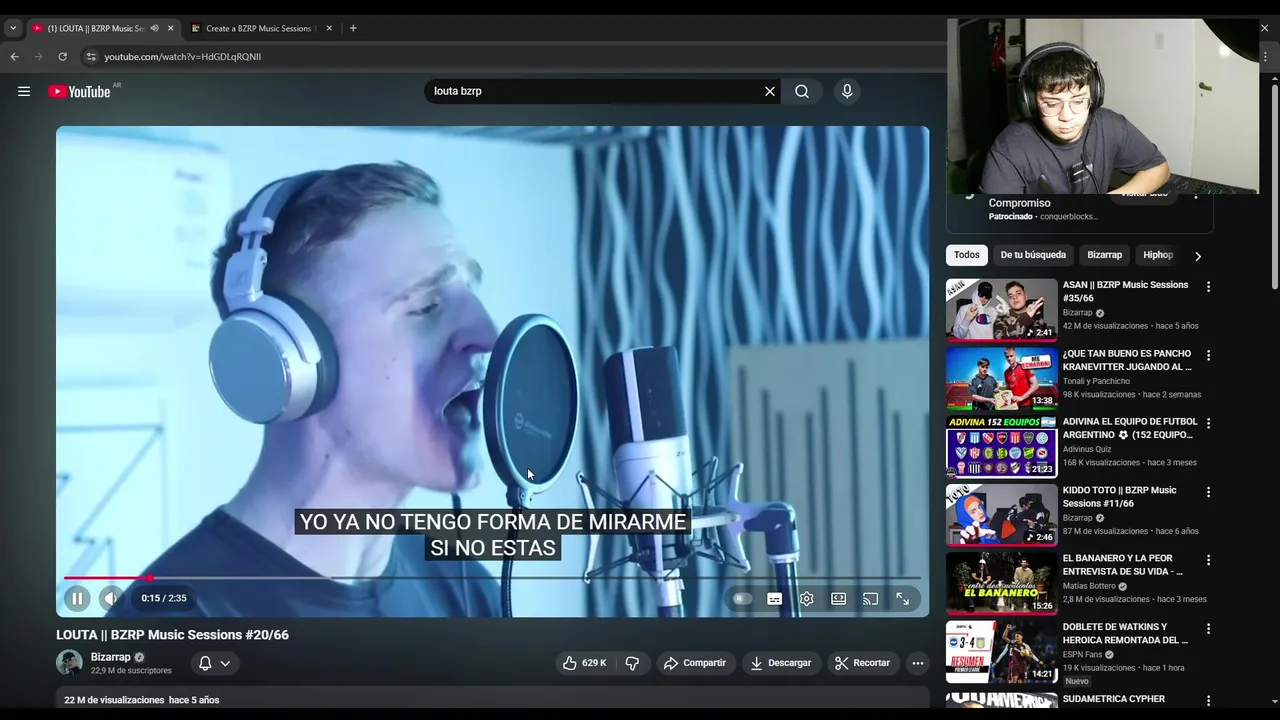The image size is (1280, 720).
Task: Share the video via Compartir
Action: coord(695,663)
